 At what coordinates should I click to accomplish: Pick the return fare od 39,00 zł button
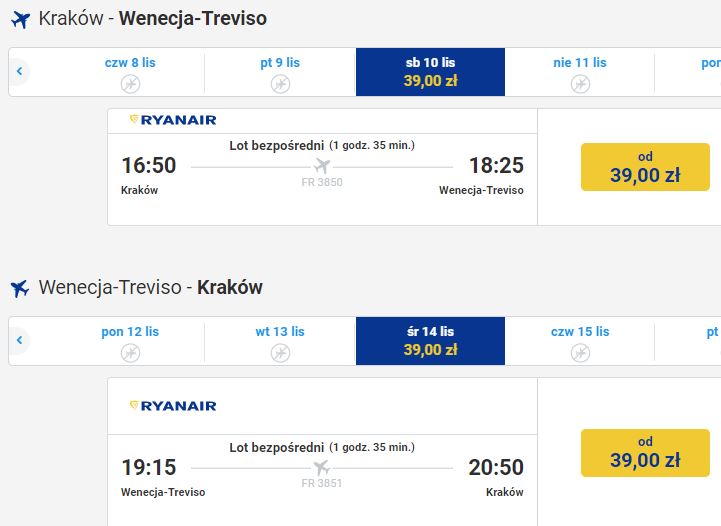point(645,452)
